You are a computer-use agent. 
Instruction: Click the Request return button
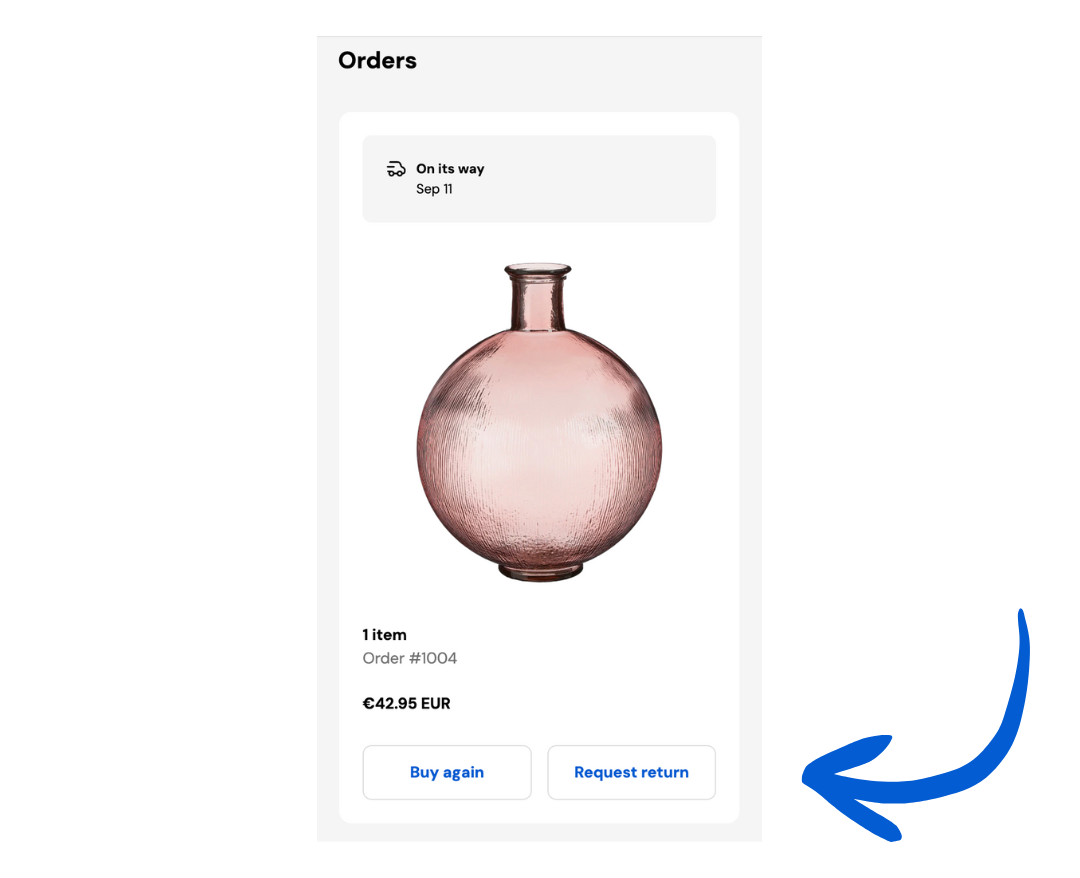pos(631,772)
